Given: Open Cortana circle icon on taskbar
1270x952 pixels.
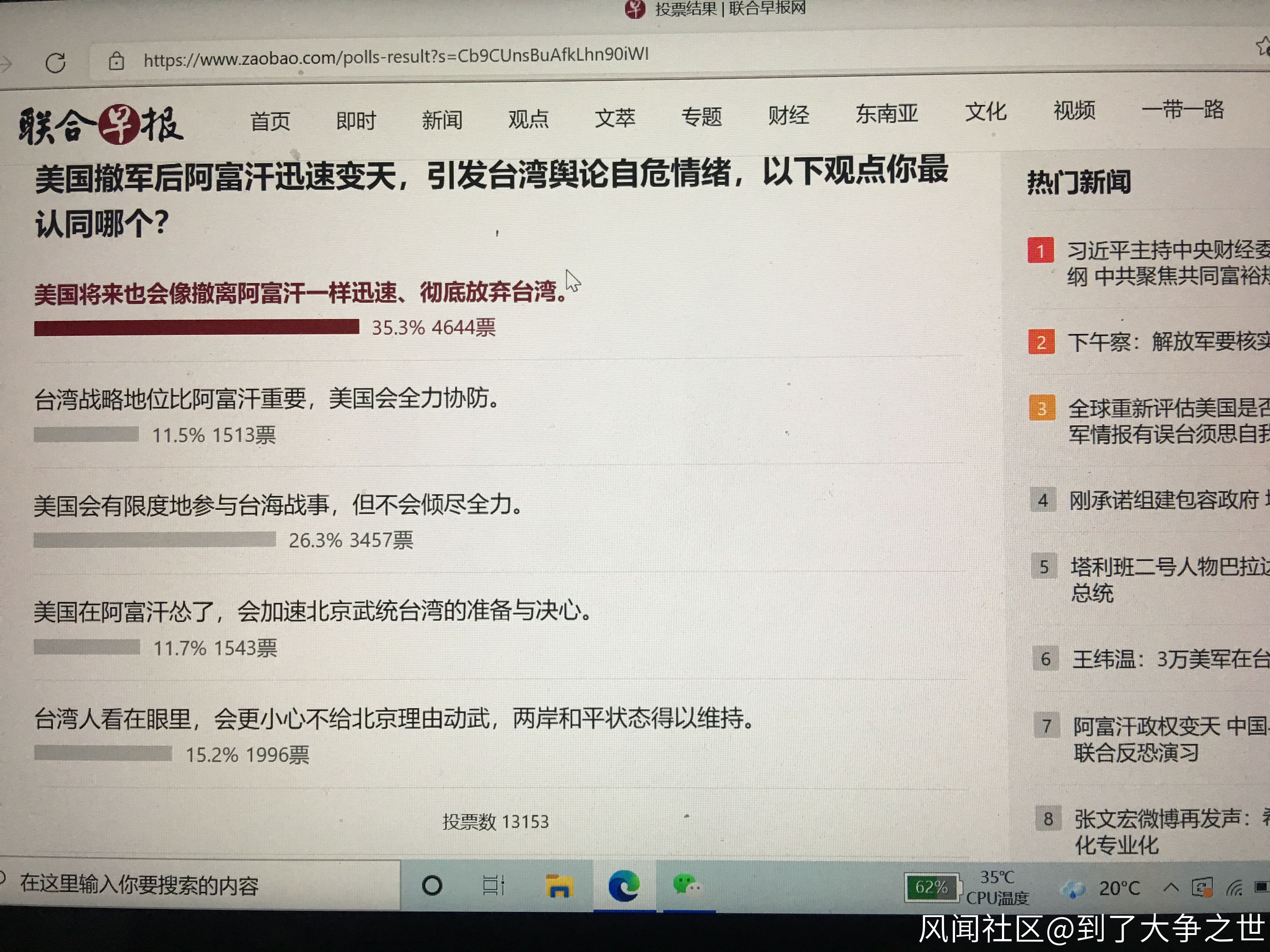Looking at the screenshot, I should 432,886.
